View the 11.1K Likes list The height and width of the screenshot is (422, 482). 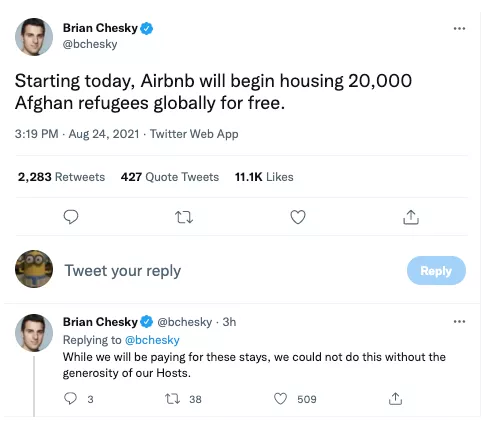point(264,177)
